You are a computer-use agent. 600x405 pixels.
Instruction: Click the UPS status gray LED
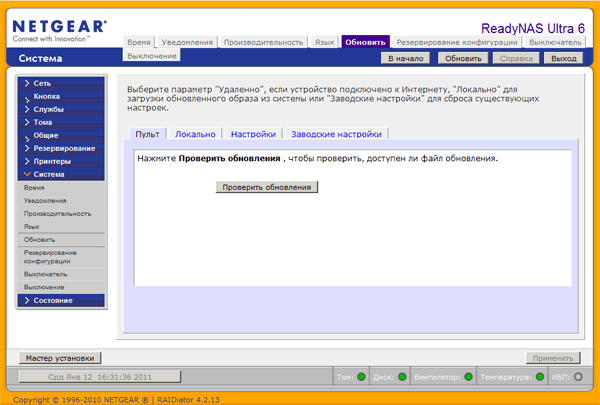pos(578,377)
